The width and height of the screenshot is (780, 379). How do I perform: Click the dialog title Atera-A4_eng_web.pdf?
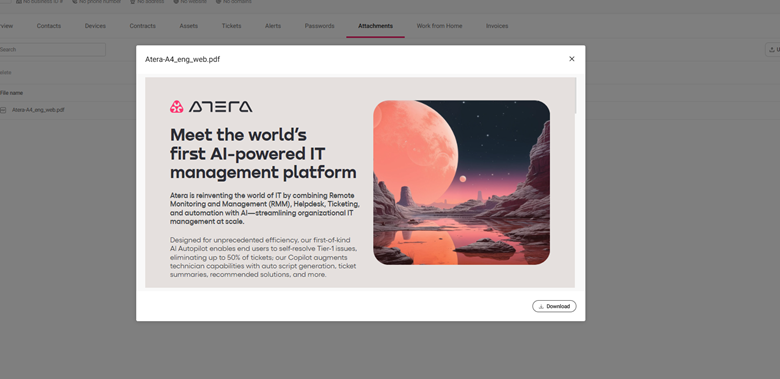tap(182, 59)
